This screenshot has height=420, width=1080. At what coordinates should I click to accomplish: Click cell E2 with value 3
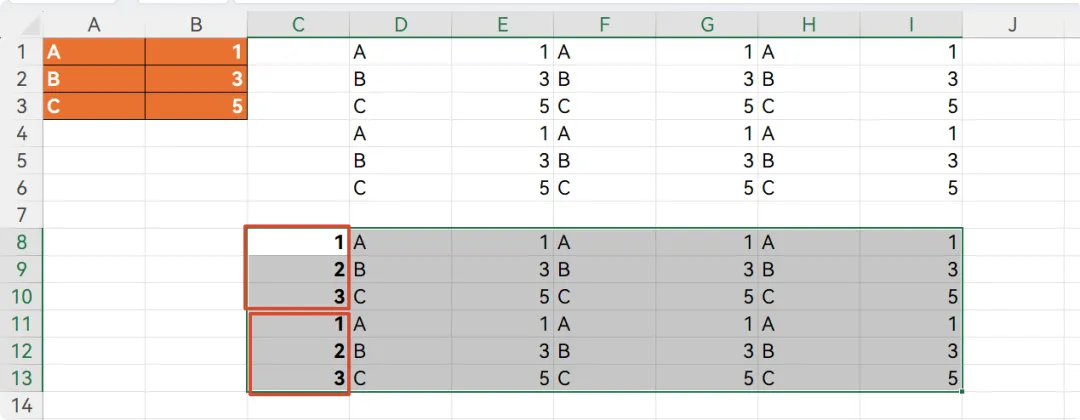click(x=502, y=79)
